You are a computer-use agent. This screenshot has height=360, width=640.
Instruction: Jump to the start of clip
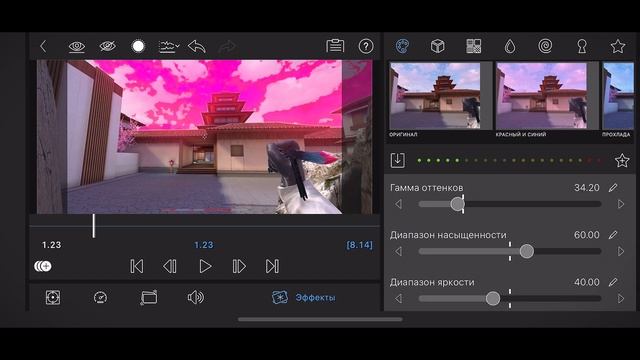(137, 267)
